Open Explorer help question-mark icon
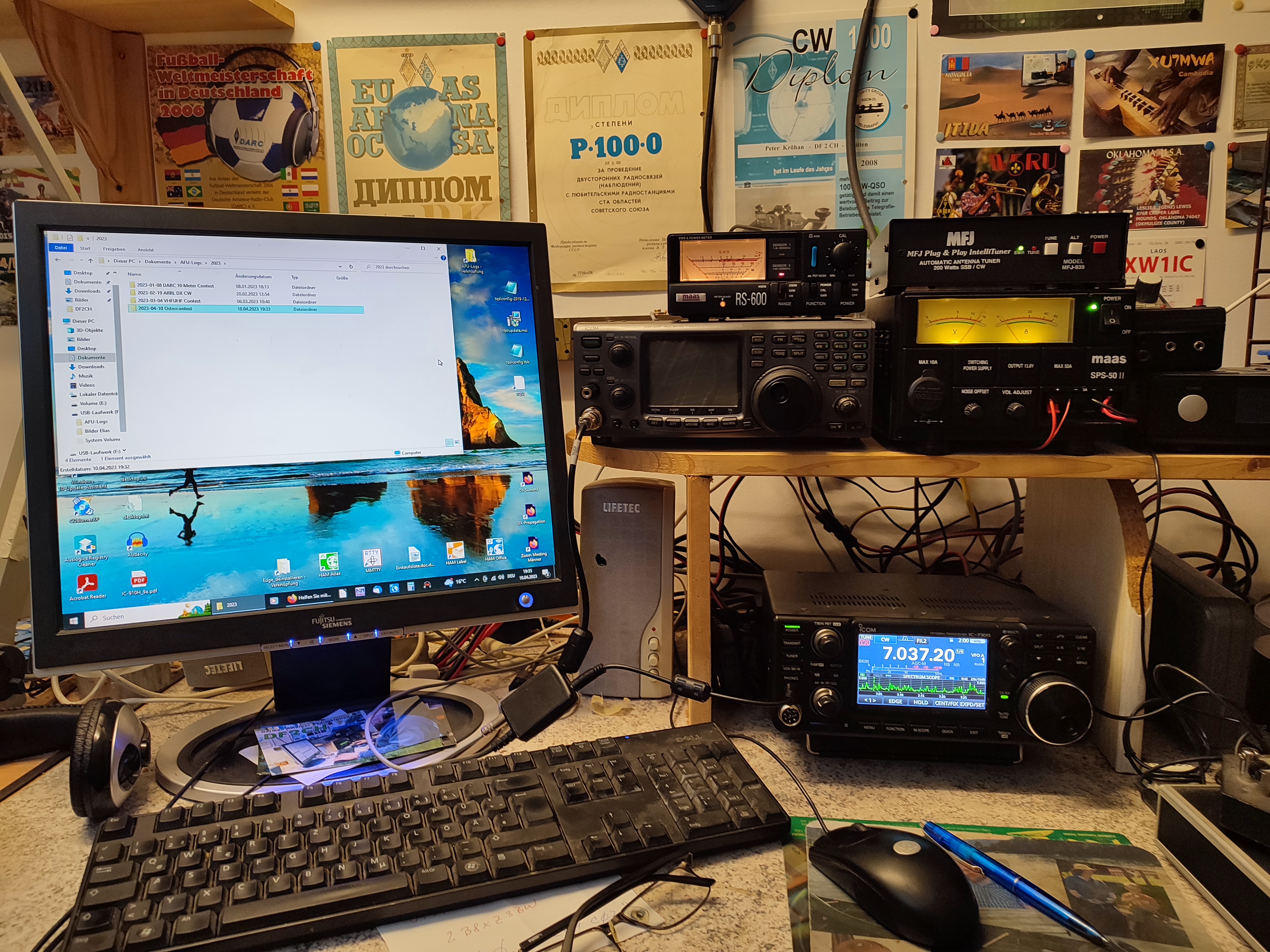Screen dimensions: 1270x952 point(443,258)
